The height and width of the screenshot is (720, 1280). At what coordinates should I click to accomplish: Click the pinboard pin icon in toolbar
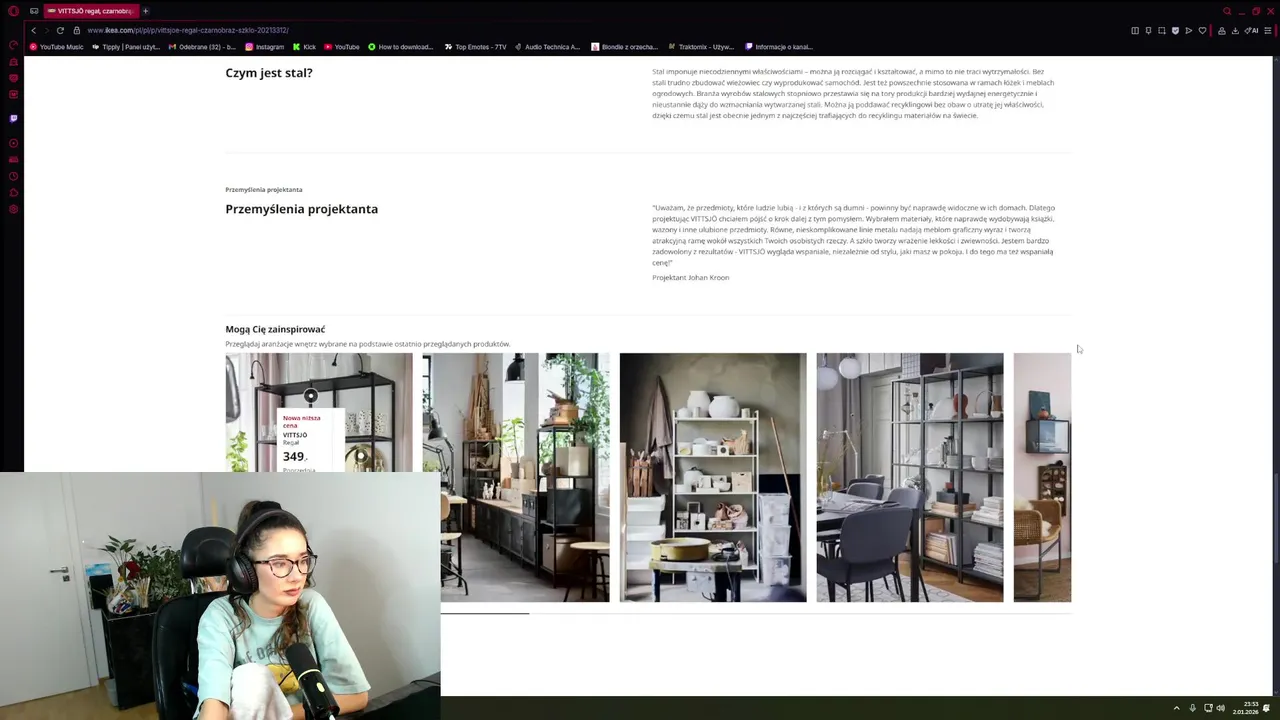1148,31
